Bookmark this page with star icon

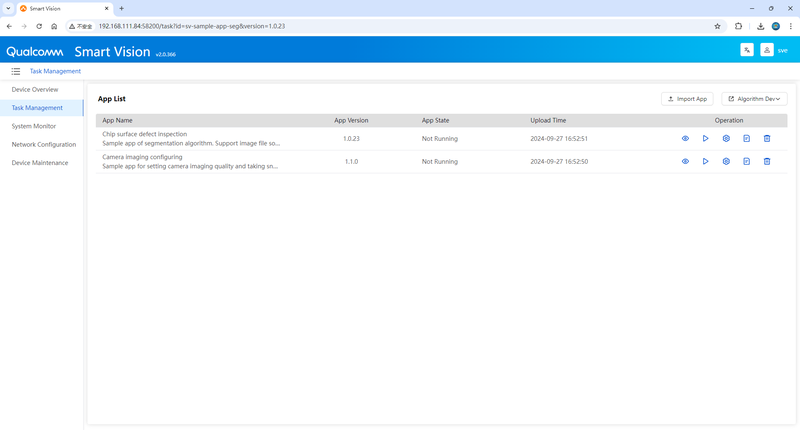(717, 26)
